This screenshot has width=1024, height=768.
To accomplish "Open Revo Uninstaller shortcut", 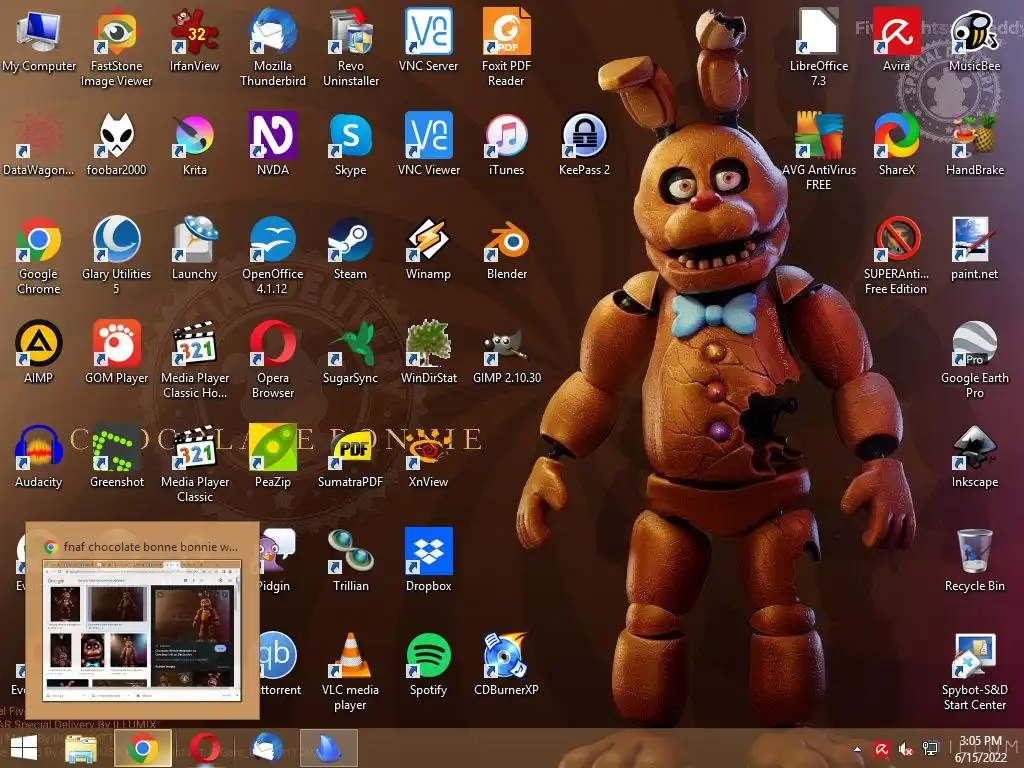I will click(351, 47).
